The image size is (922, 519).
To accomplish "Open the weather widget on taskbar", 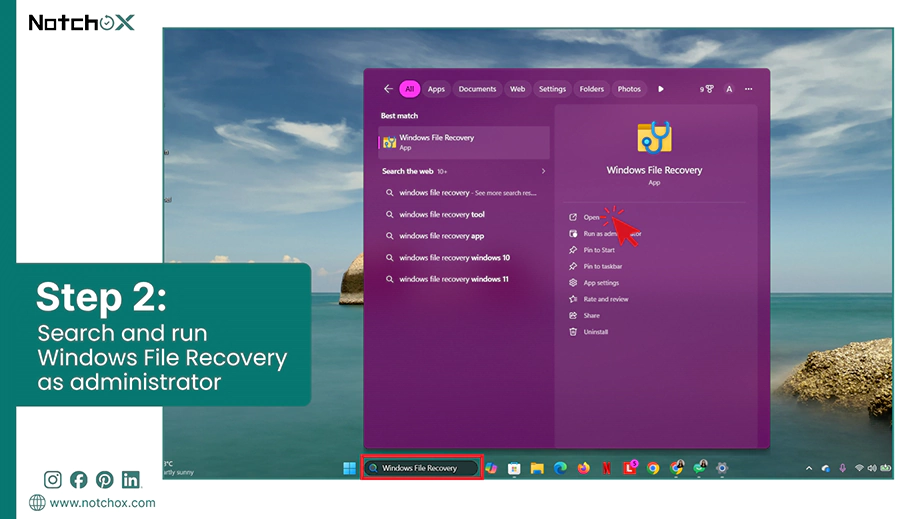I will [179, 468].
